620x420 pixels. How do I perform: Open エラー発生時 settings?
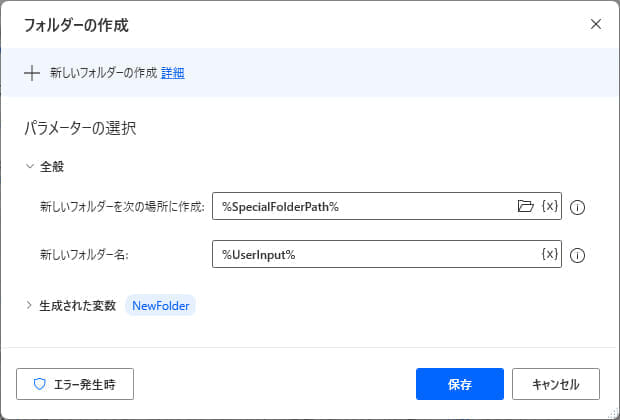pos(75,384)
